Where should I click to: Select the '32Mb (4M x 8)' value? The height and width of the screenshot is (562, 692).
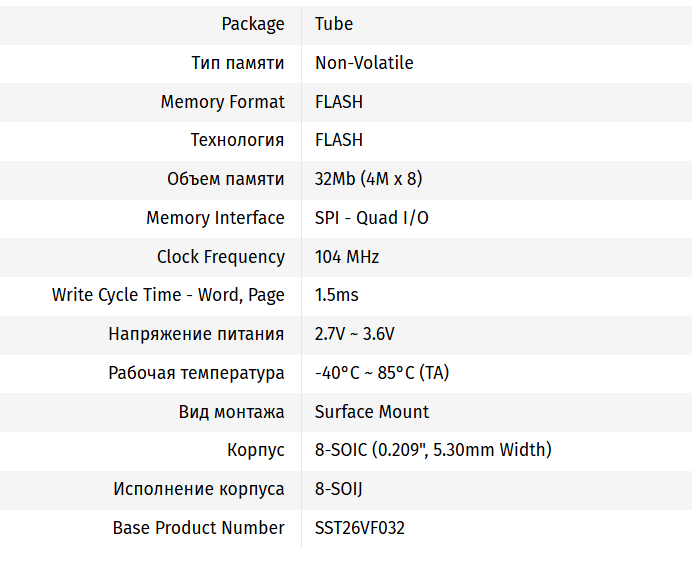click(x=368, y=179)
